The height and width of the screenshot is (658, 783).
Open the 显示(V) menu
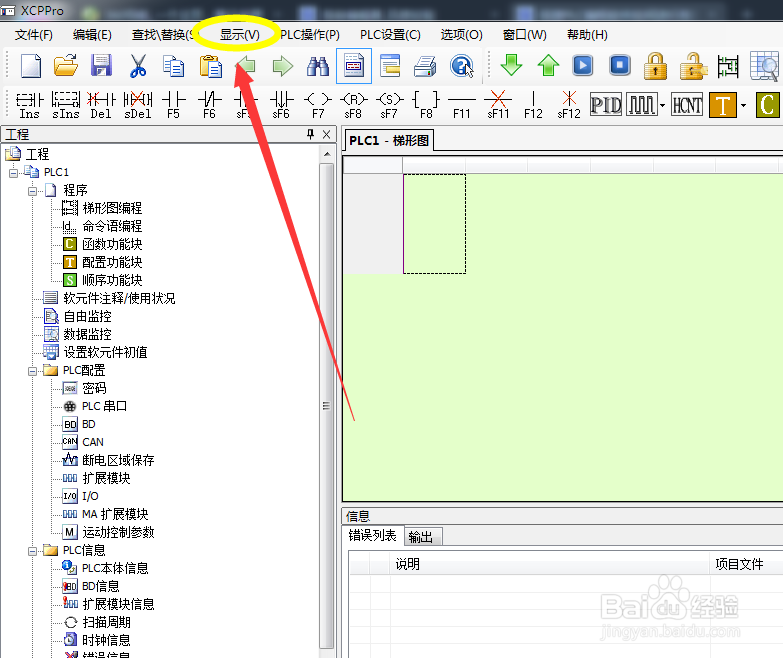(x=240, y=35)
